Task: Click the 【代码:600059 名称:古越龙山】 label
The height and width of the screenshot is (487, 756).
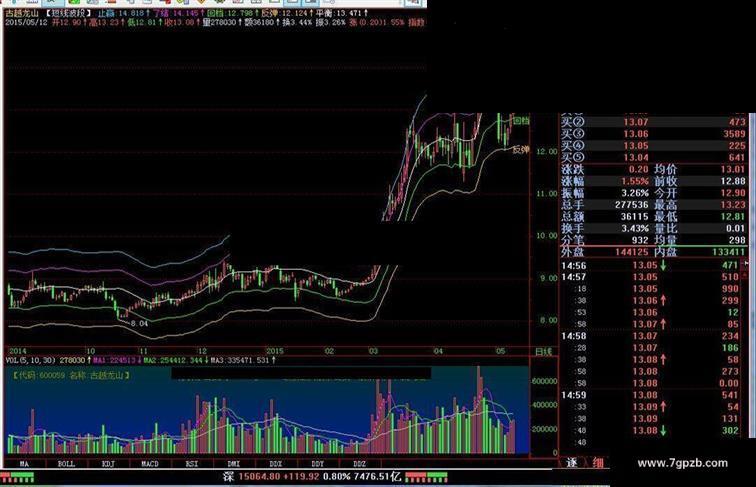Action: [x=70, y=375]
